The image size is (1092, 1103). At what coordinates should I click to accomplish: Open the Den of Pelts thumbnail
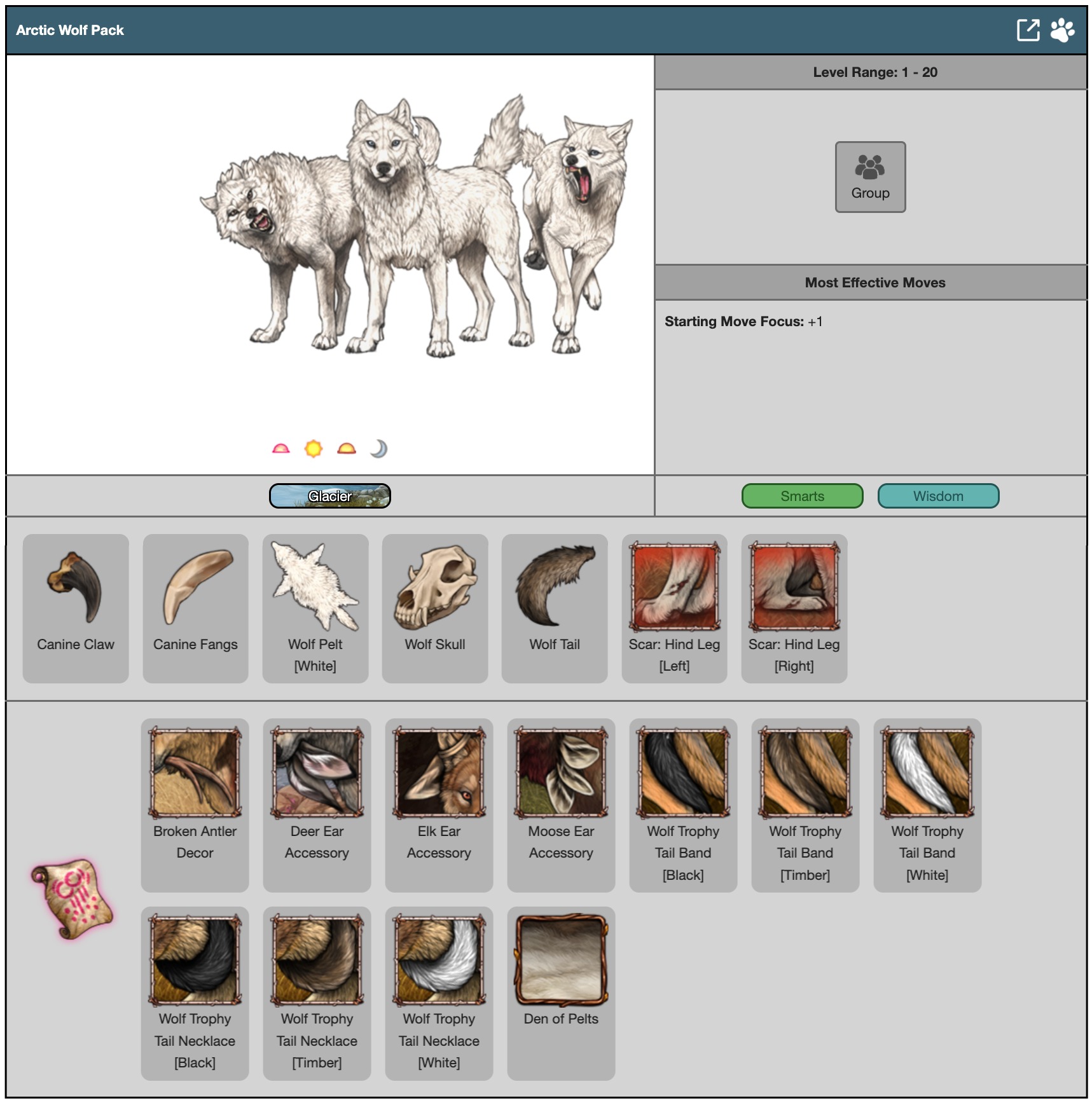tap(561, 961)
